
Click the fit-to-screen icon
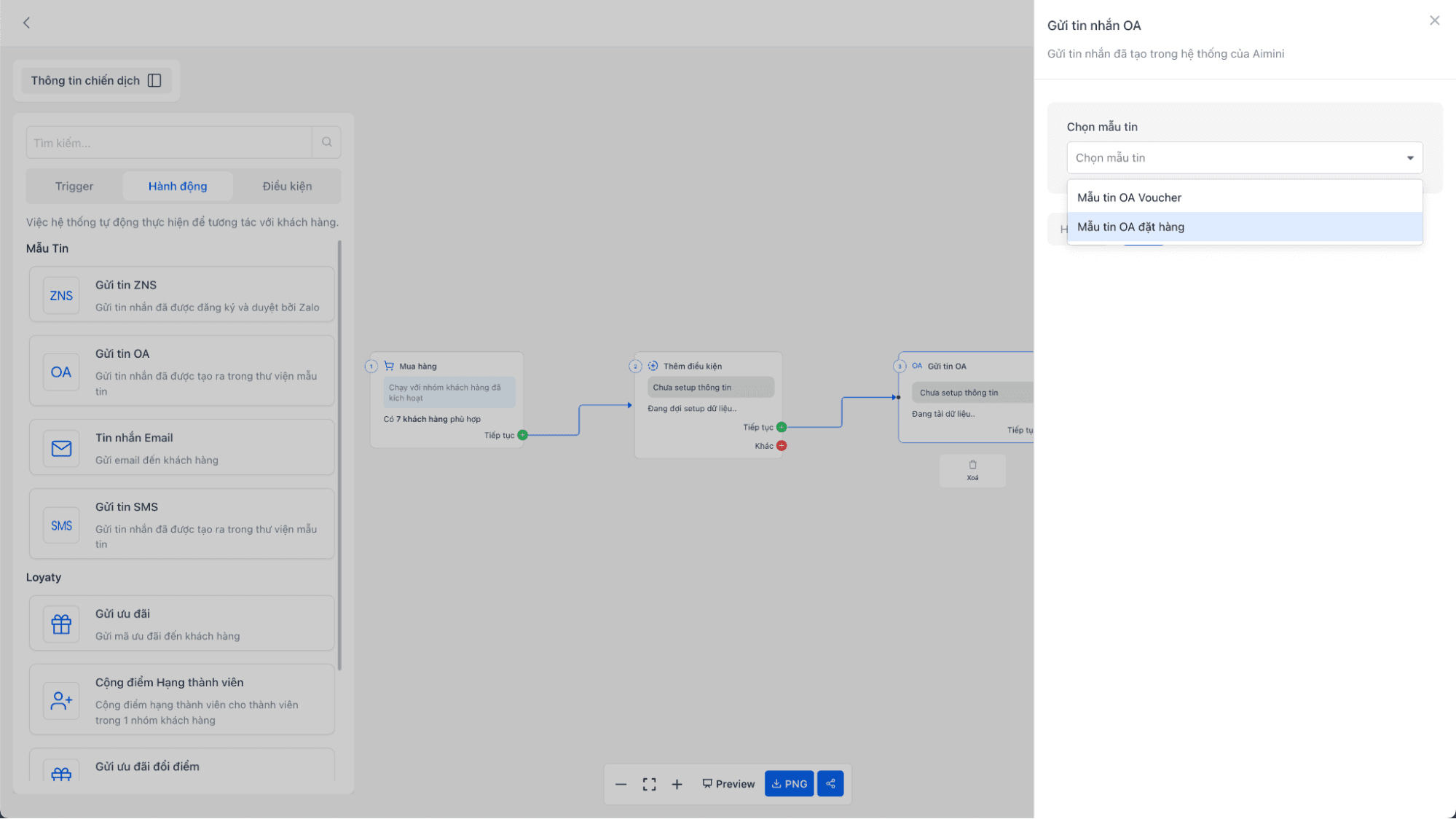[x=649, y=784]
